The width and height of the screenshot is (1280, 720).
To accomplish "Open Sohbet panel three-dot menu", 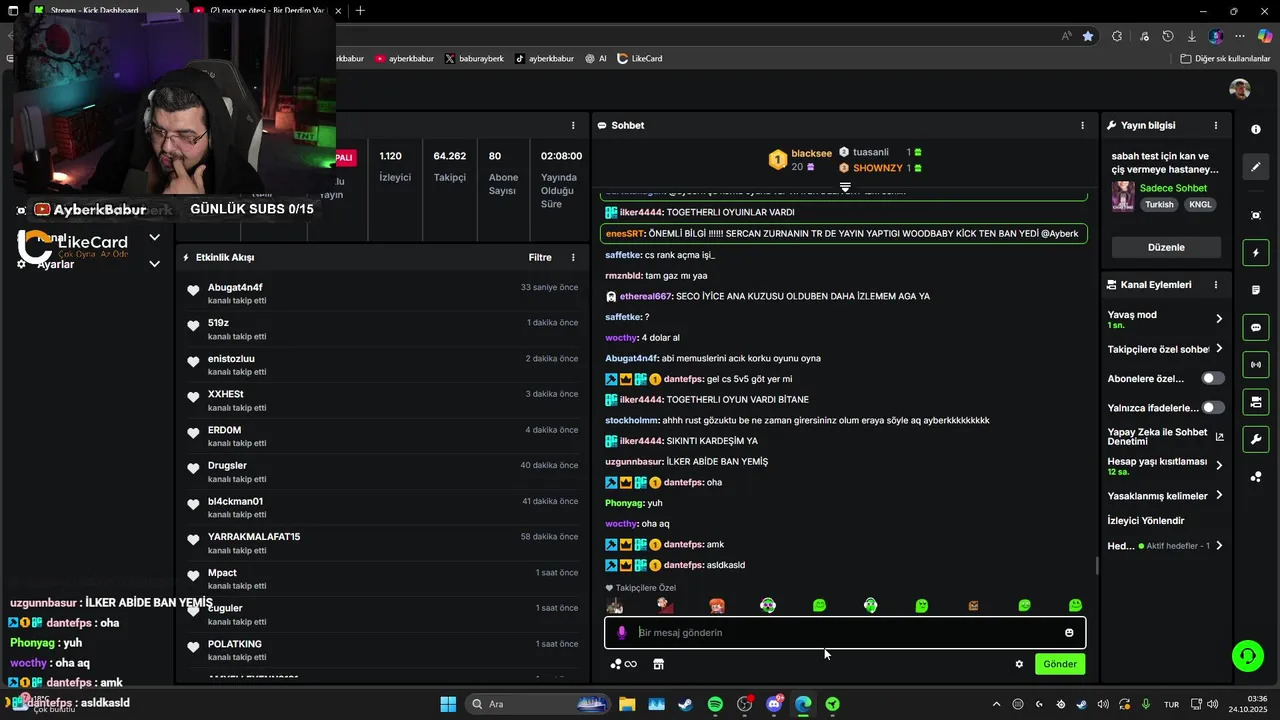I will tap(1082, 125).
